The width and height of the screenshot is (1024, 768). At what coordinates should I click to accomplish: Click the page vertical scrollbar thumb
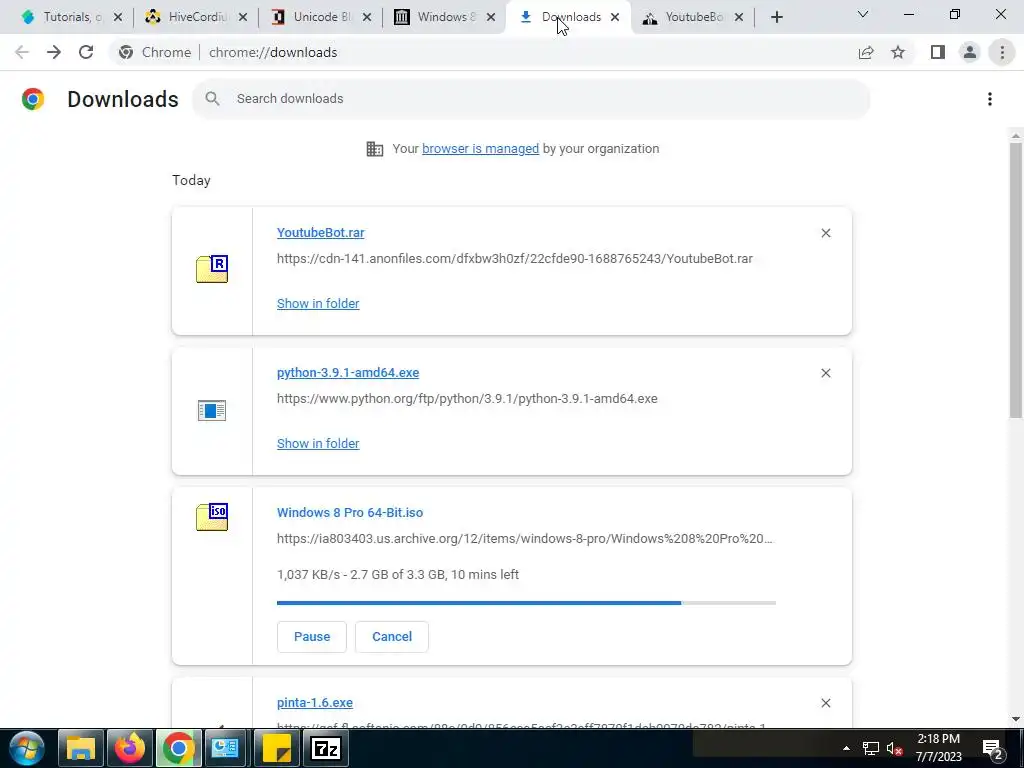[1016, 280]
